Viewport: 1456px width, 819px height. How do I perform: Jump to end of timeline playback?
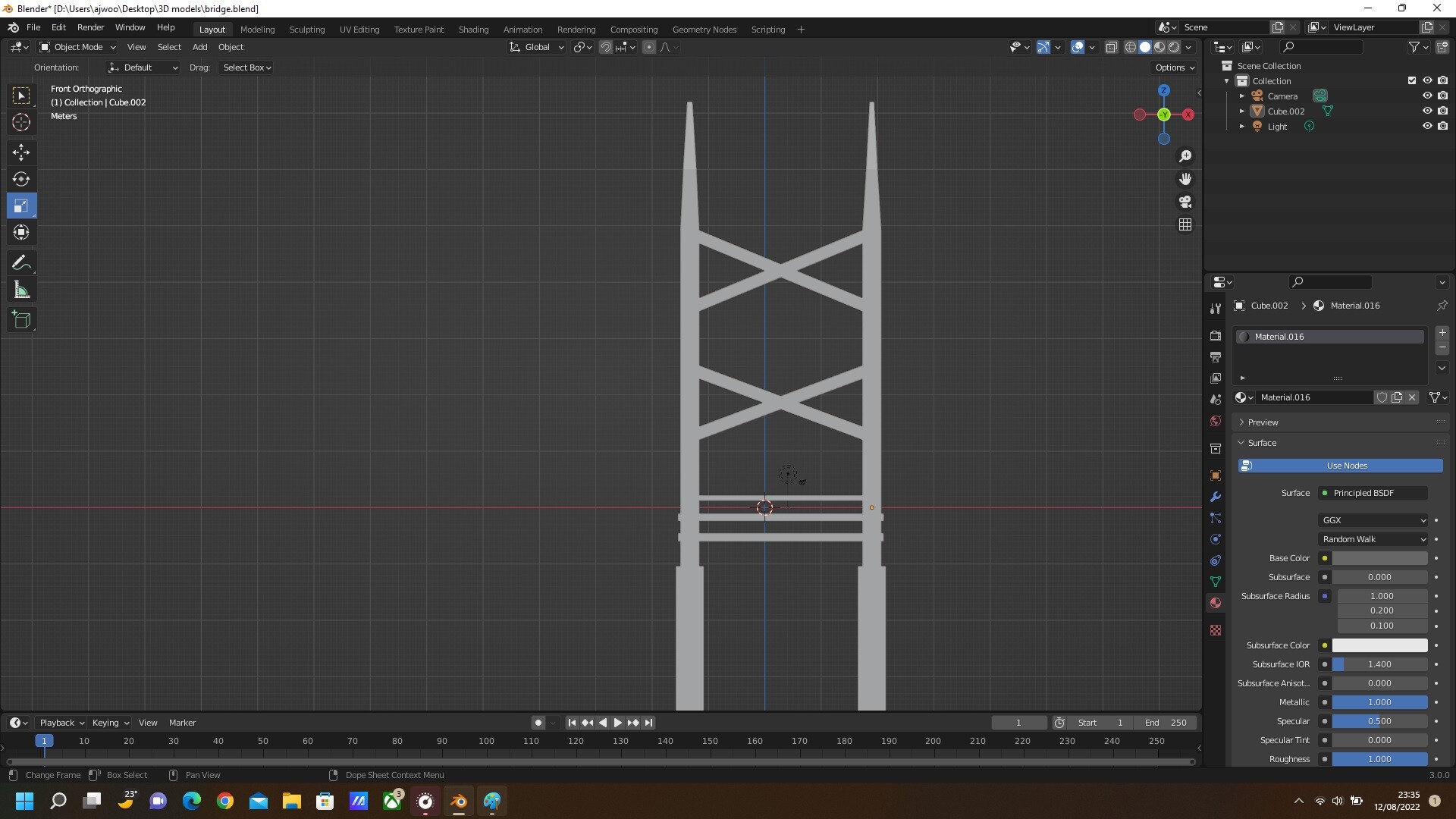click(649, 722)
